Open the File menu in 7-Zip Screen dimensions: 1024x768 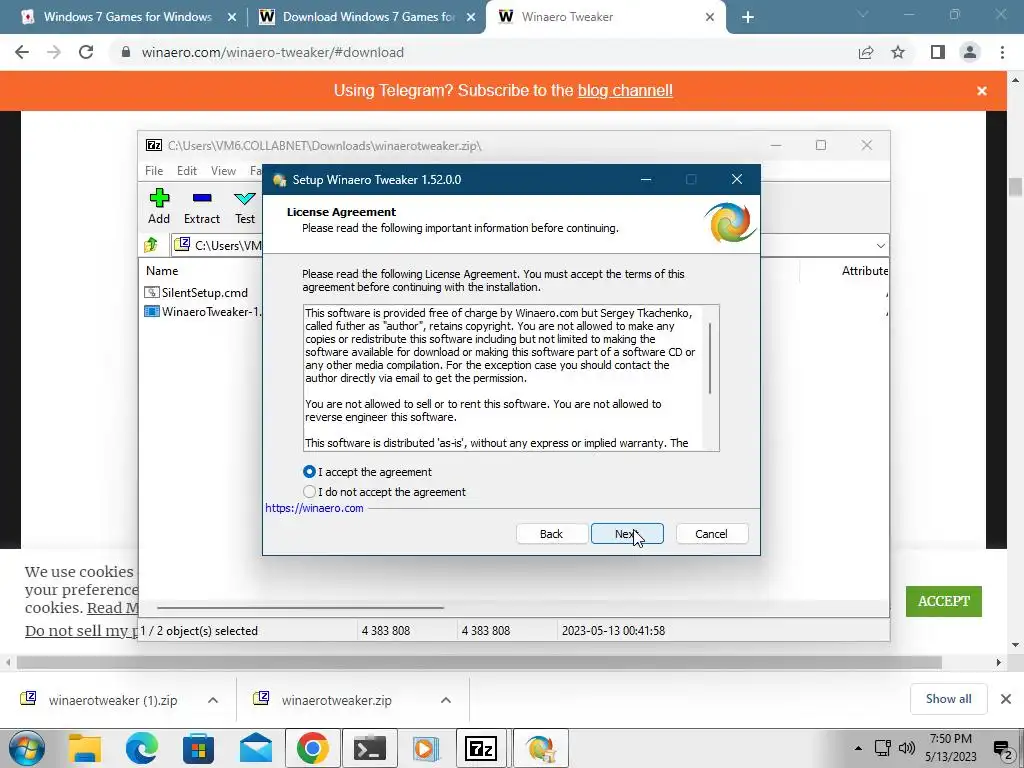click(x=154, y=170)
